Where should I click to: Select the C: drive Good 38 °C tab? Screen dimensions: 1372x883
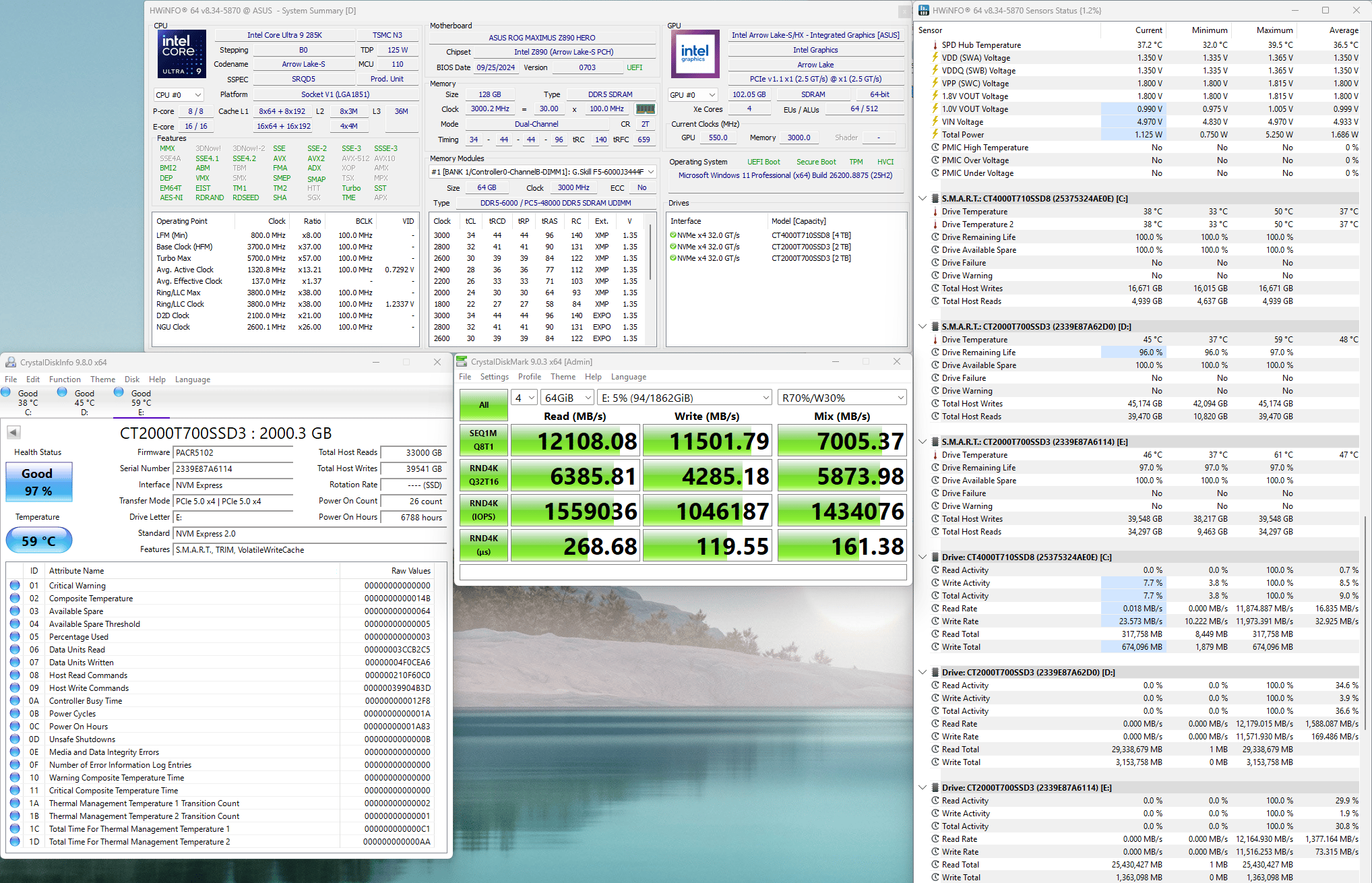[x=28, y=402]
